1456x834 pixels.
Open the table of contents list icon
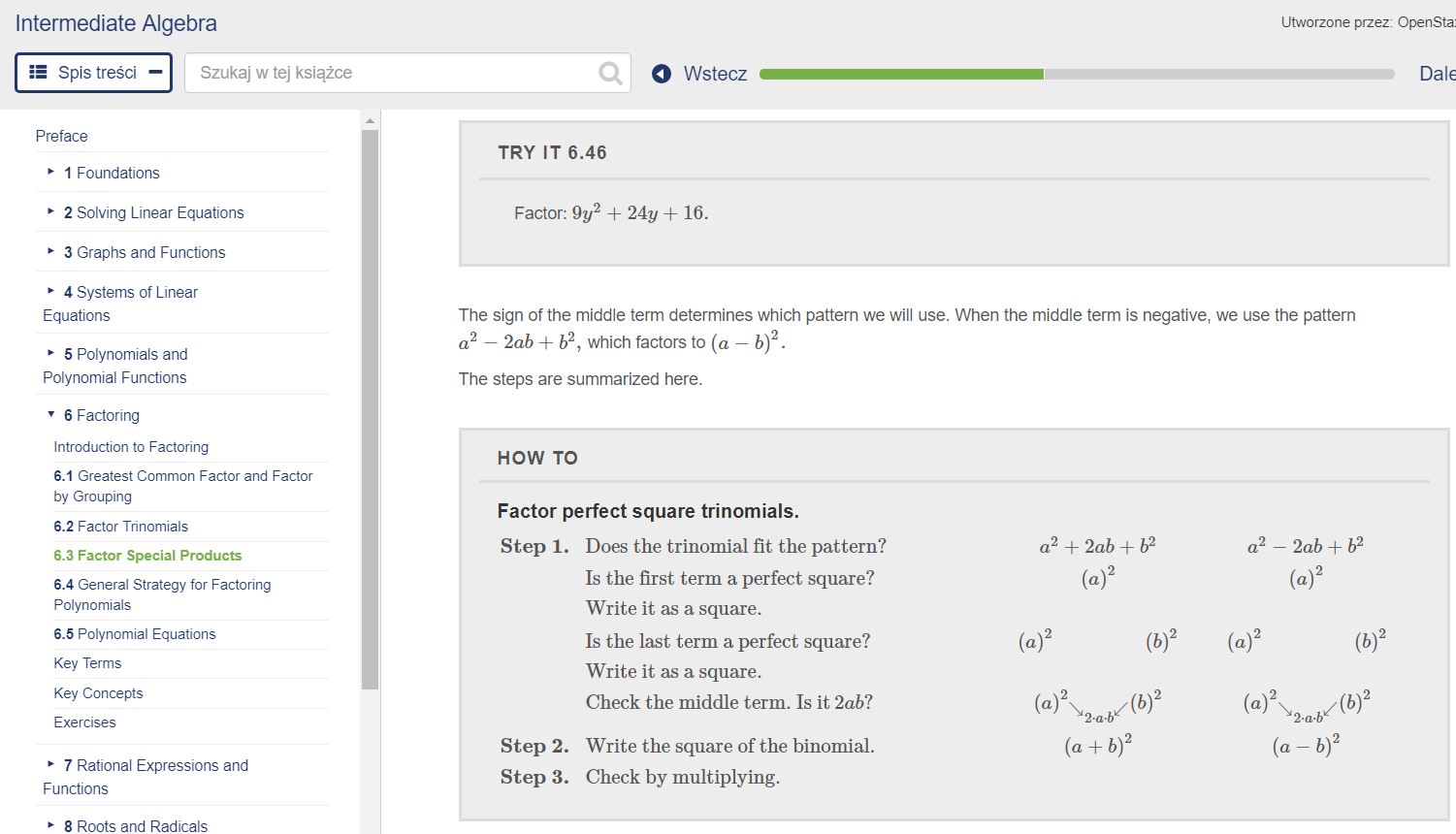pos(38,71)
